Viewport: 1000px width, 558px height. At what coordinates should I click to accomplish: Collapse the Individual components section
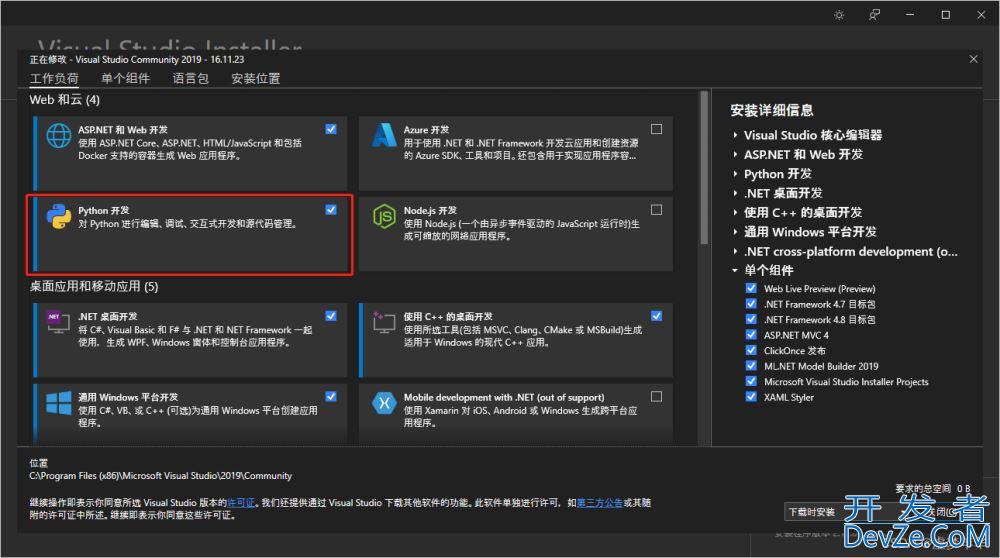point(735,270)
